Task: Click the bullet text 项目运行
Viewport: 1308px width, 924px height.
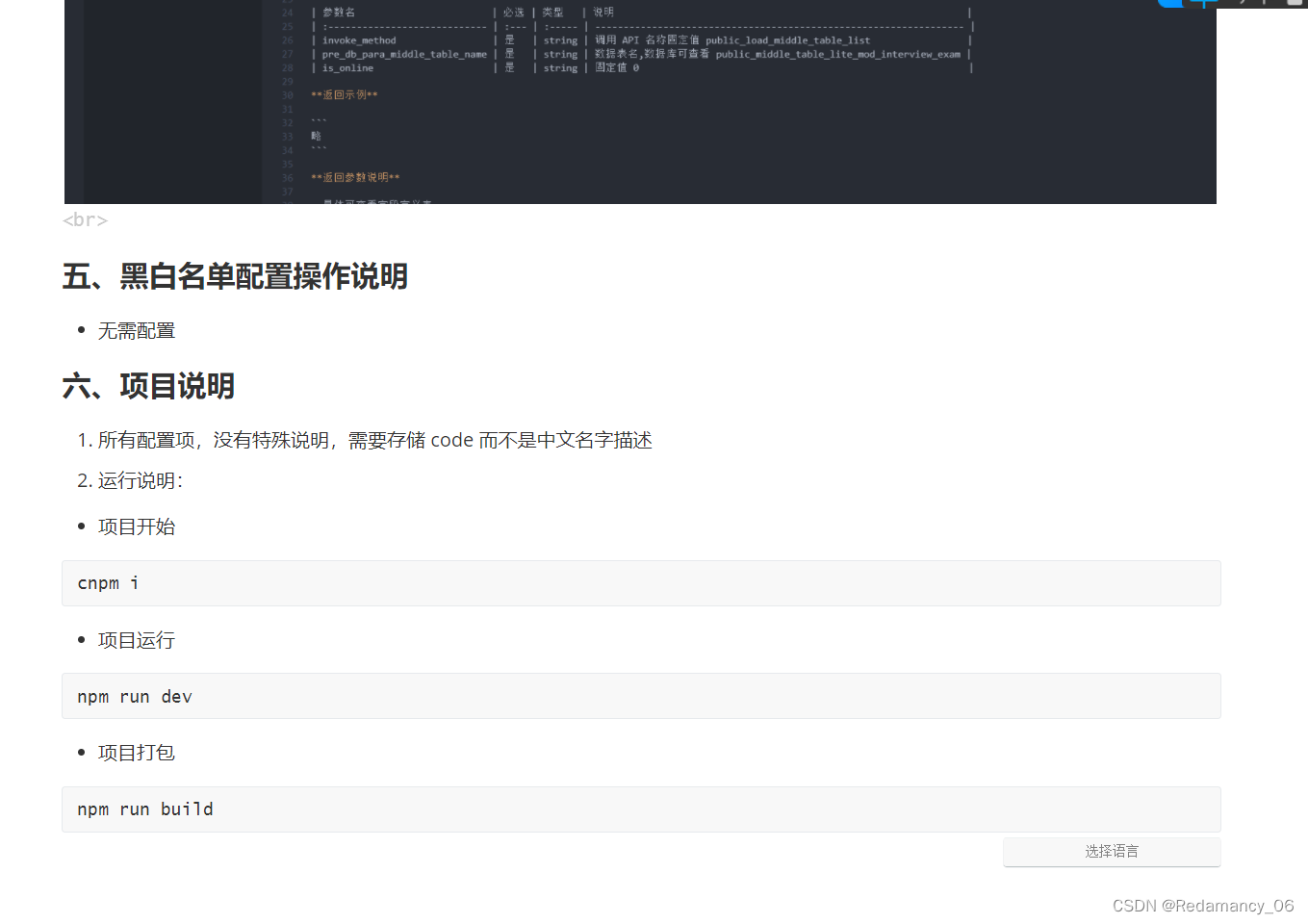Action: [137, 640]
